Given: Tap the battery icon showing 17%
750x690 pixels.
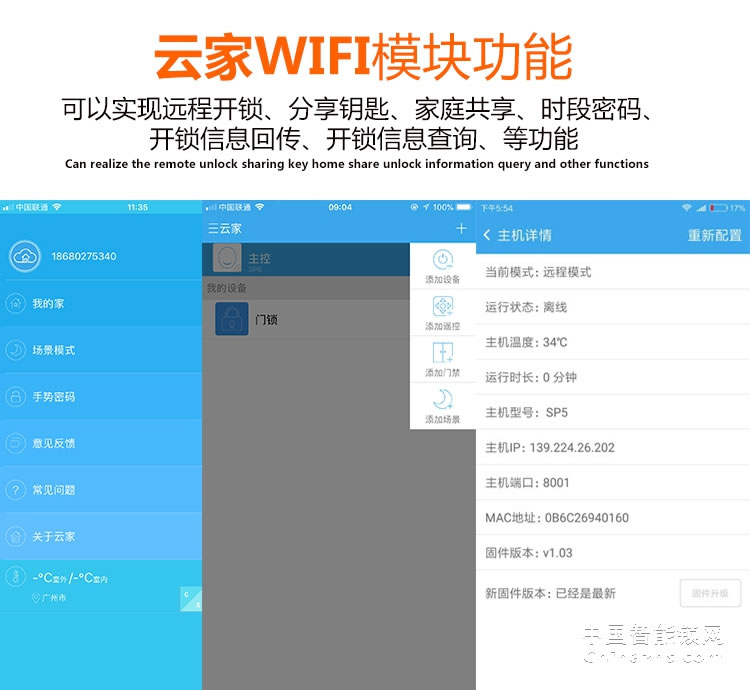Looking at the screenshot, I should [x=718, y=208].
